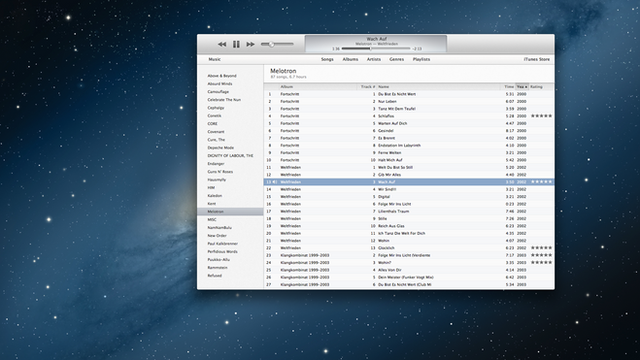
Task: Skip back with the rewind button
Action: [222, 44]
